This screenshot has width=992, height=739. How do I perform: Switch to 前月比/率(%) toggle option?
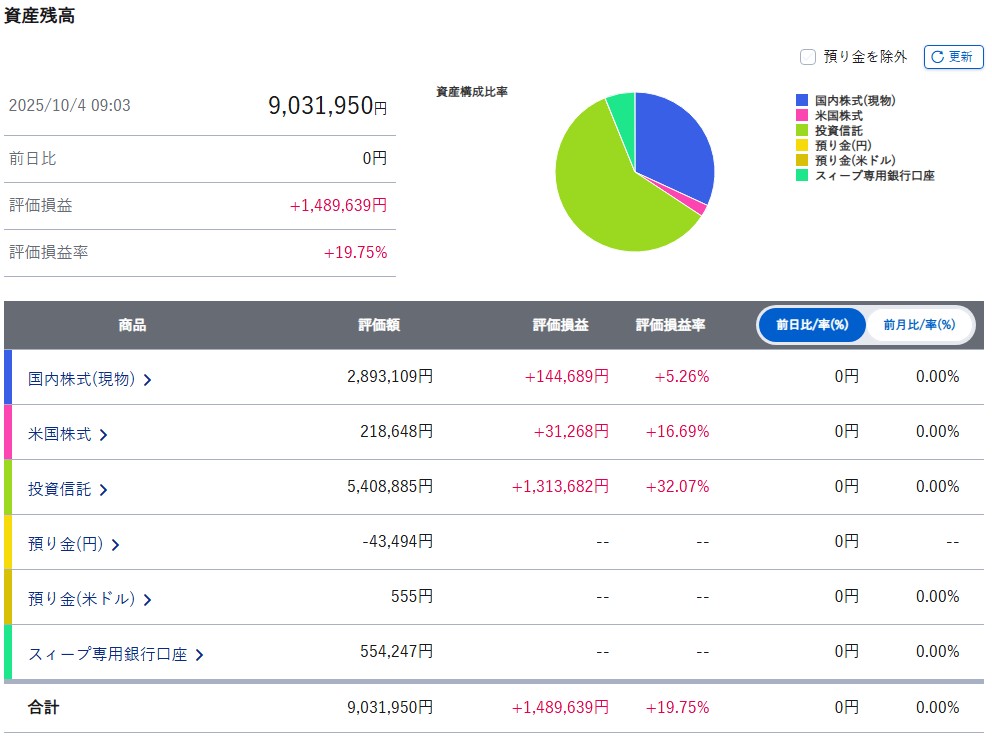click(919, 325)
